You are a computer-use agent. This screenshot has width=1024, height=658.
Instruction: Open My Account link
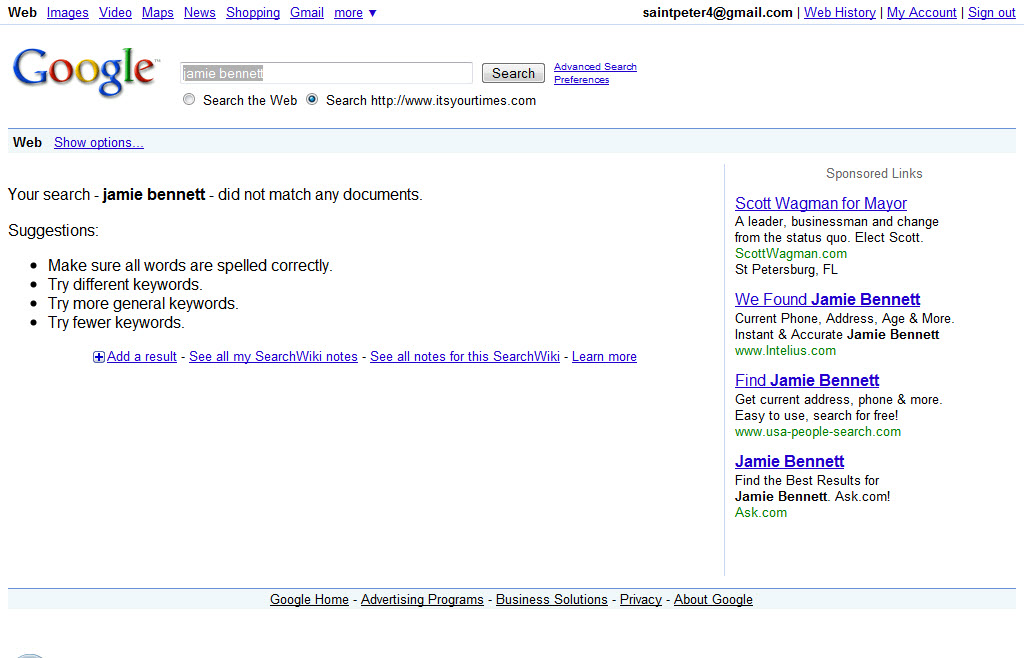[921, 12]
